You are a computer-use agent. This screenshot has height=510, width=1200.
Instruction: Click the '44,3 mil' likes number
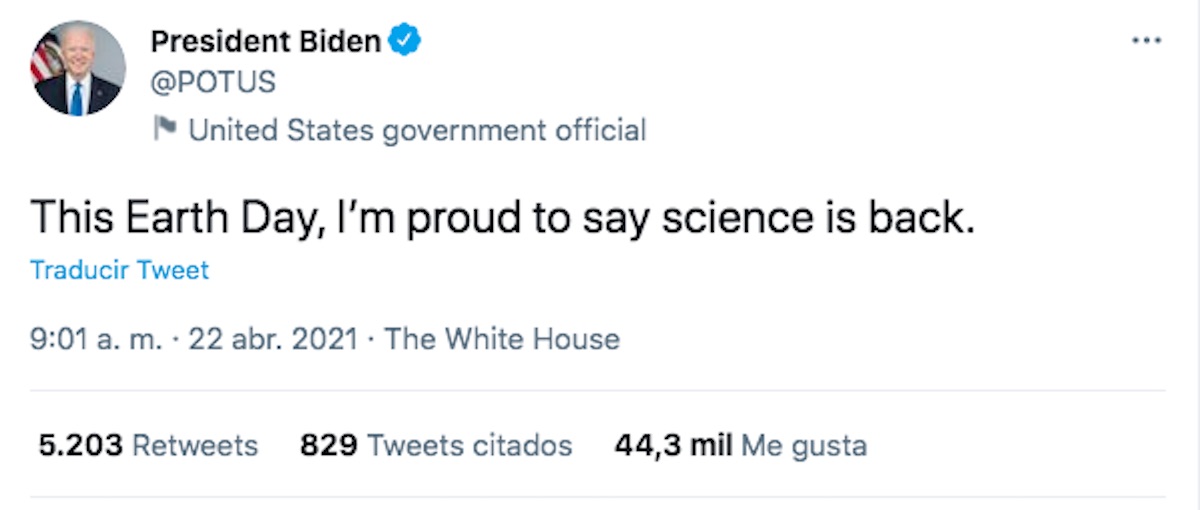point(673,445)
